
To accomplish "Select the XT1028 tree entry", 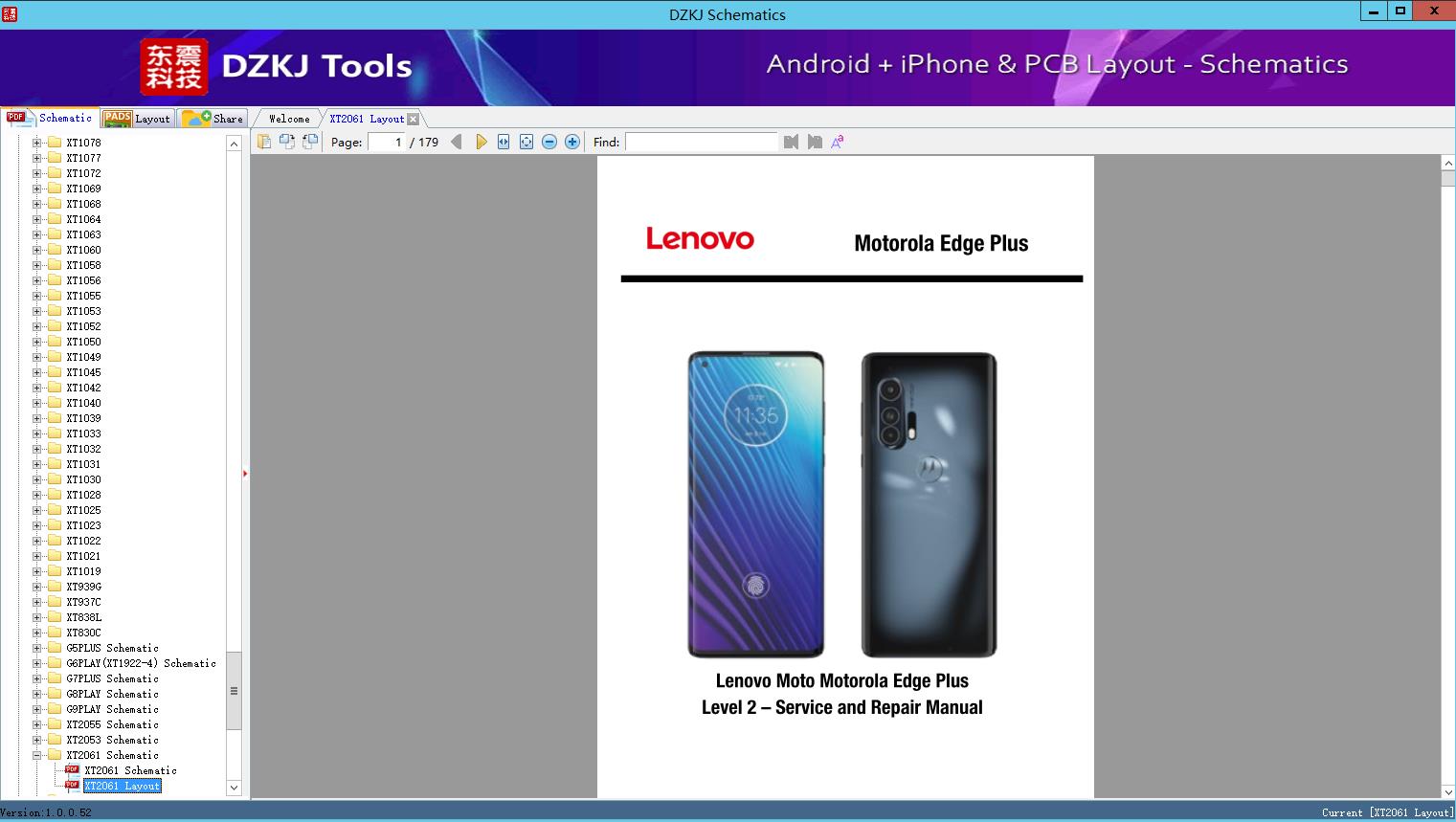I will (83, 495).
